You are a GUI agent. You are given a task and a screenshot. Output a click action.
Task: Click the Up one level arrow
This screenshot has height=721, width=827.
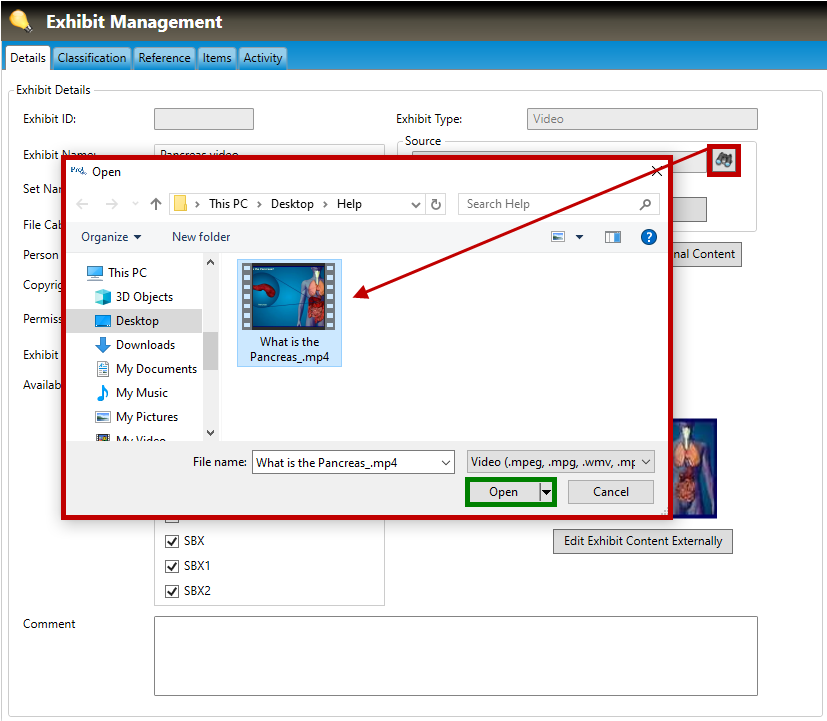[156, 204]
